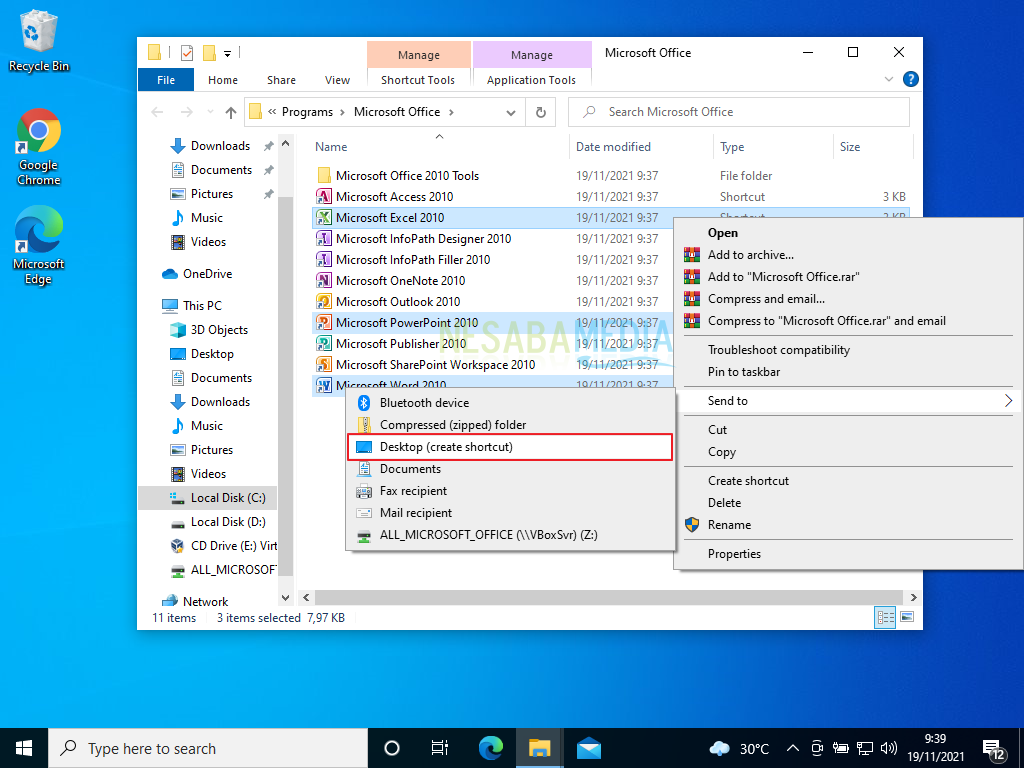Screen dimensions: 1024x768
Task: Open Recycle Bin from the desktop
Action: (x=38, y=33)
